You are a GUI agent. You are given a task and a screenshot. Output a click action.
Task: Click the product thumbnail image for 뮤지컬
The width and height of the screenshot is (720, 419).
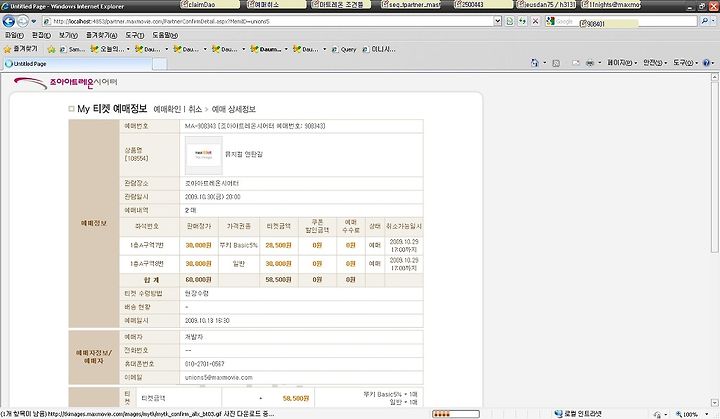tap(203, 155)
